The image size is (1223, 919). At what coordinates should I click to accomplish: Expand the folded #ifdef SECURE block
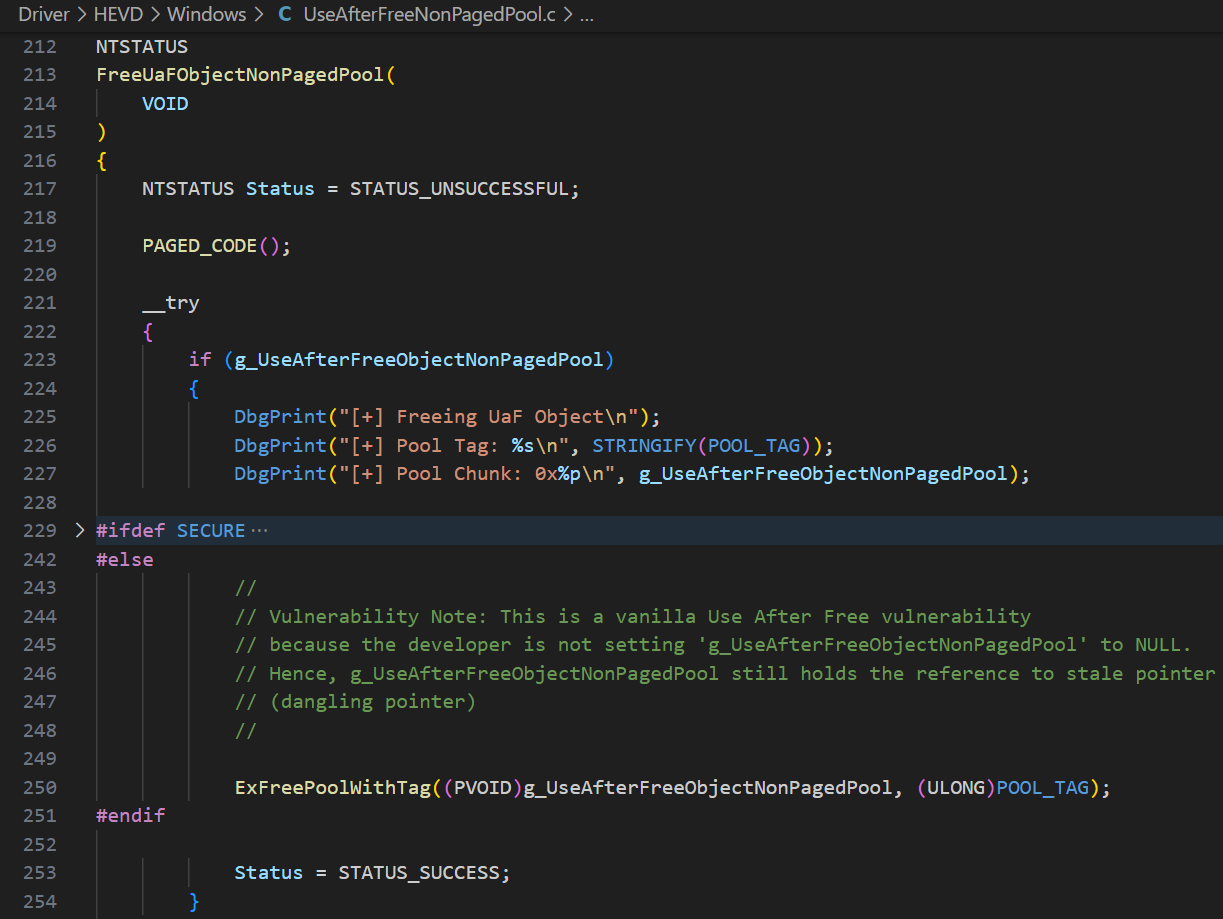pos(80,530)
